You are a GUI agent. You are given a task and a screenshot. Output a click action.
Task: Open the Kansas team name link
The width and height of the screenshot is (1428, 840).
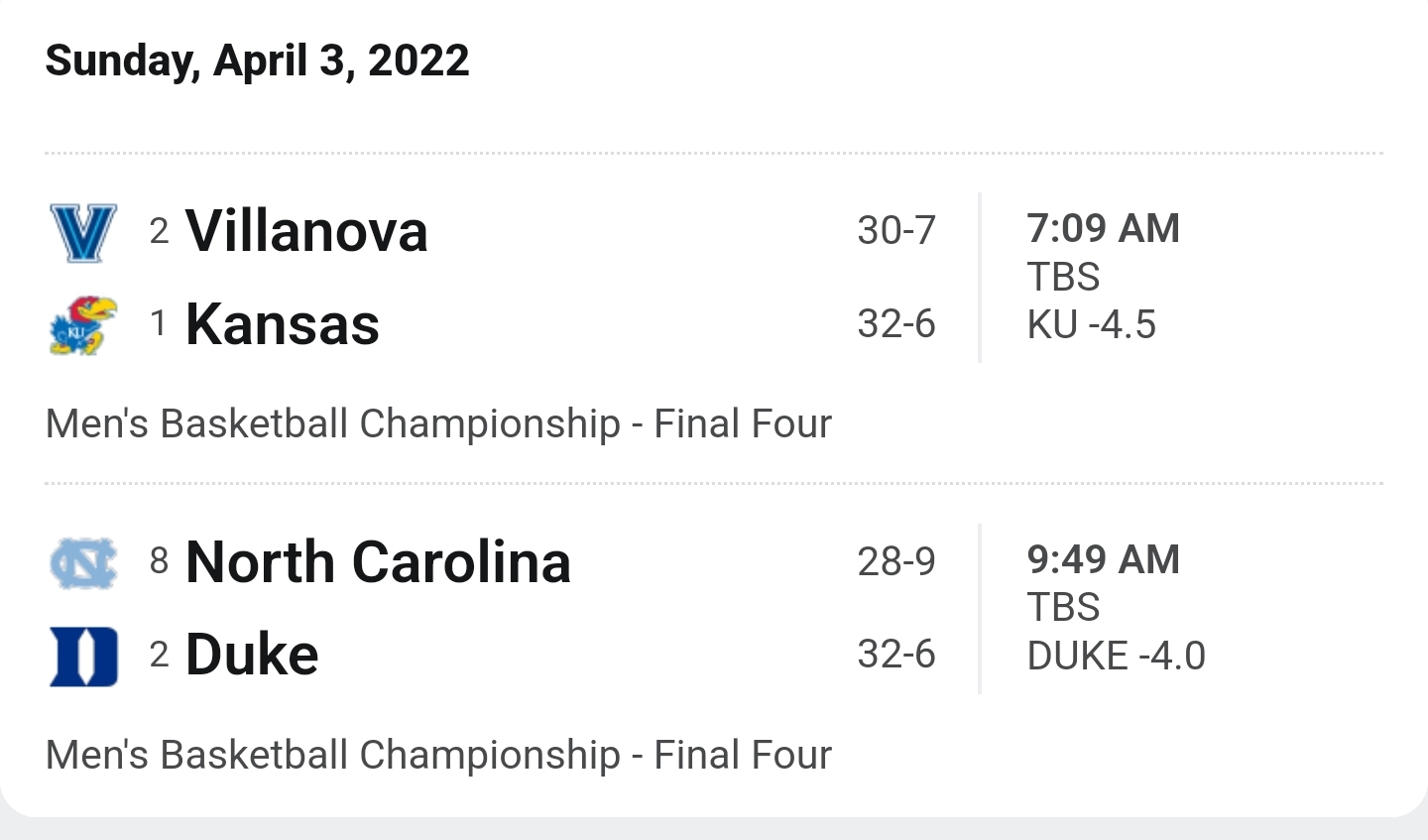click(283, 324)
